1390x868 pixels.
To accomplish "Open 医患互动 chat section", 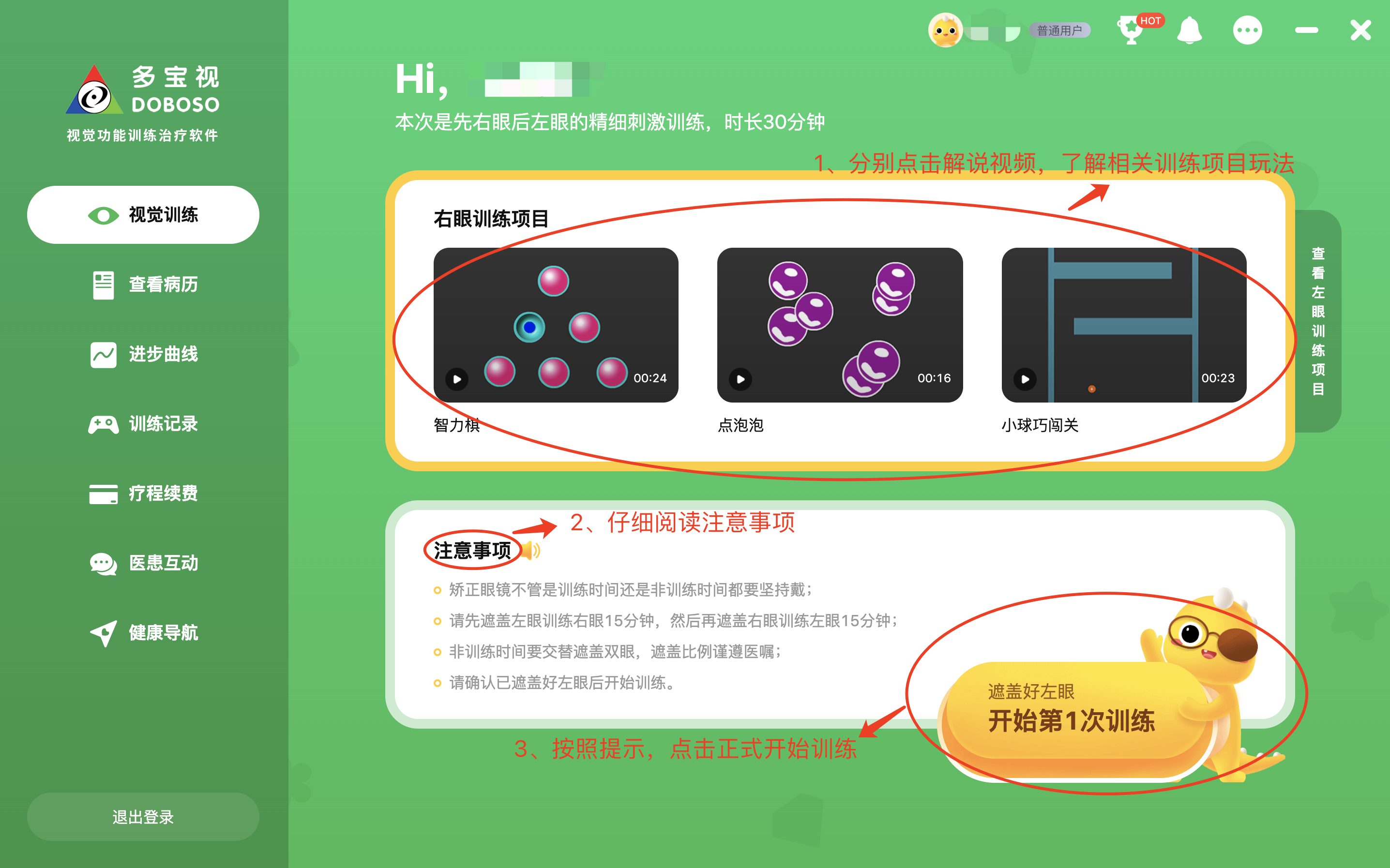I will [143, 563].
